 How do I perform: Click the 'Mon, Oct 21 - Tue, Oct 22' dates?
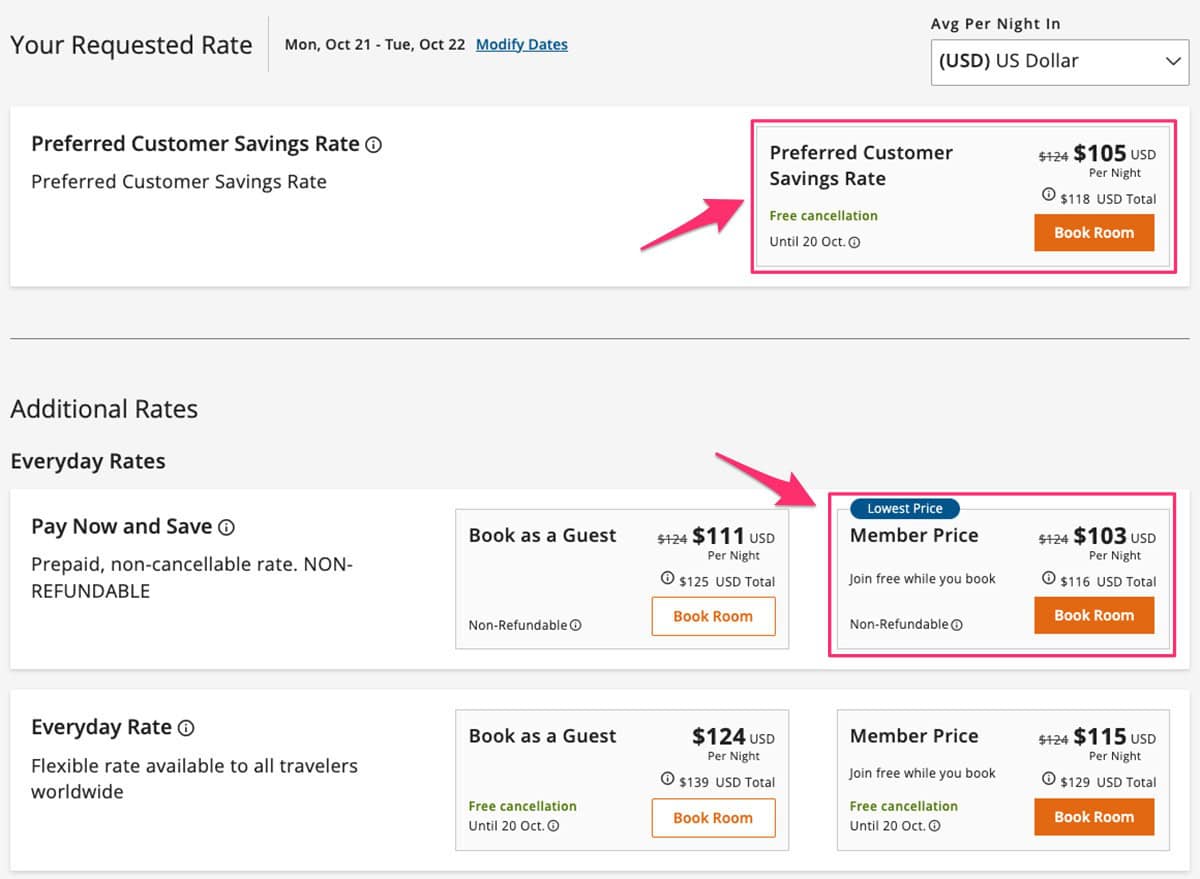tap(375, 45)
